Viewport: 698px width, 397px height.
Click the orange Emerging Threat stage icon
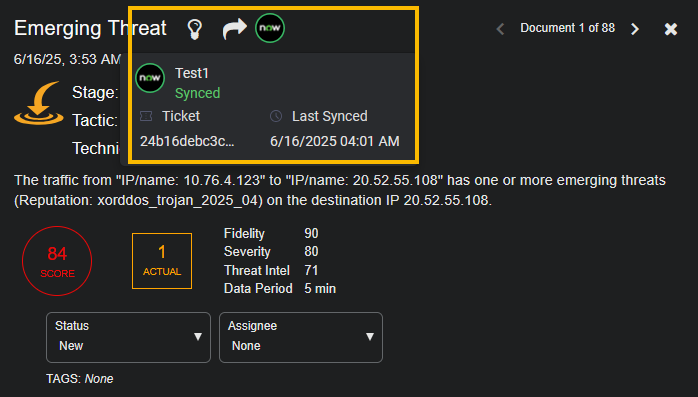[x=39, y=103]
